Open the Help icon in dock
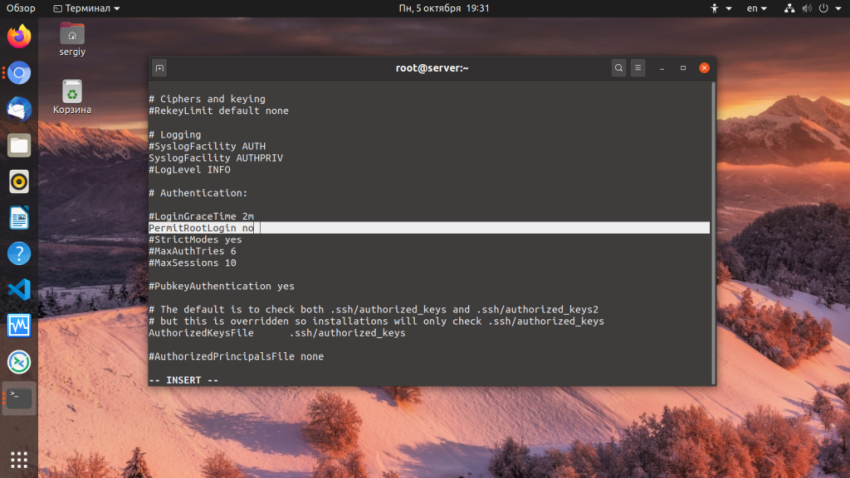Image resolution: width=850 pixels, height=478 pixels. point(19,254)
